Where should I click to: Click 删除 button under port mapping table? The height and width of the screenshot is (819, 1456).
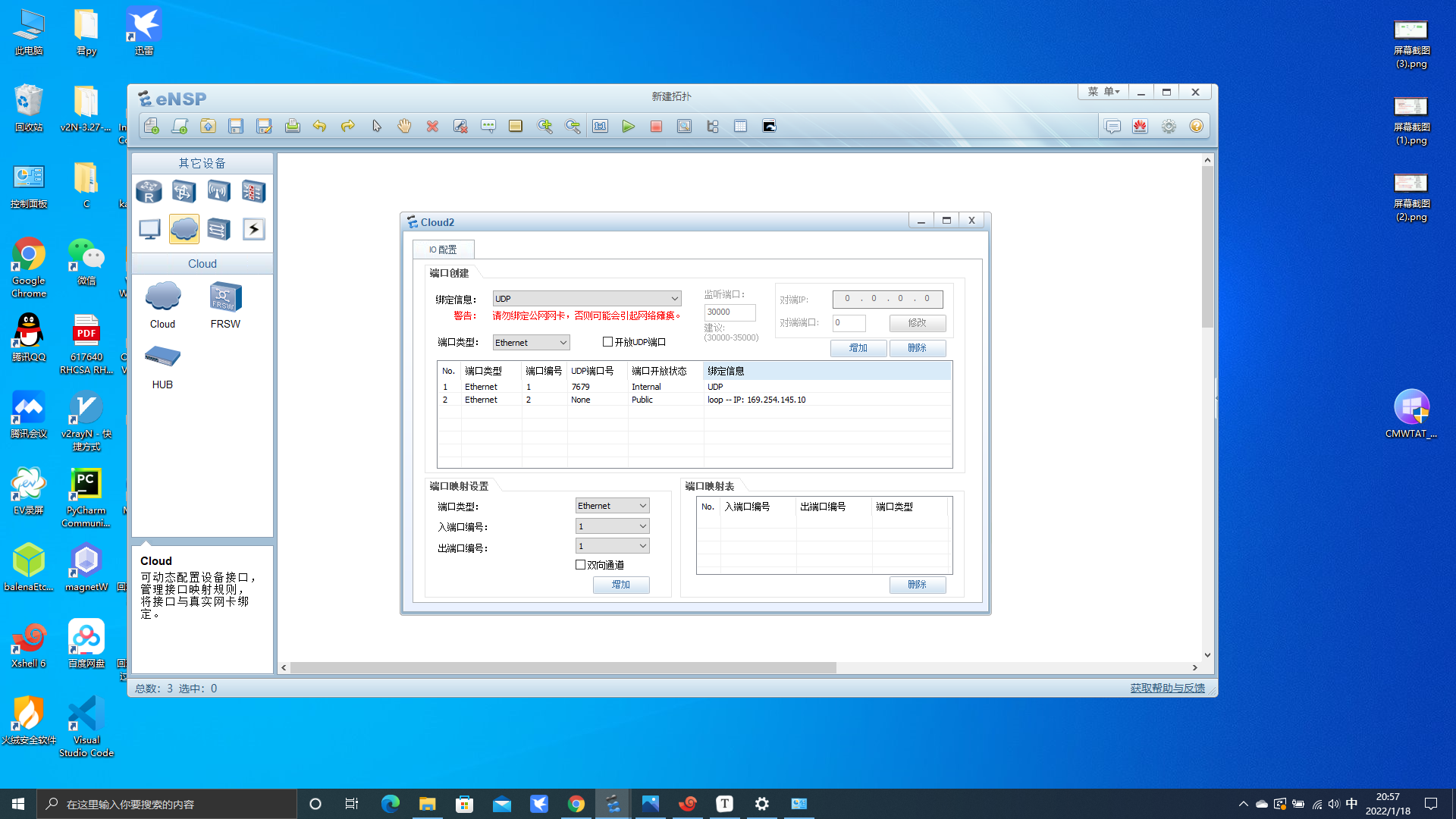click(x=917, y=585)
